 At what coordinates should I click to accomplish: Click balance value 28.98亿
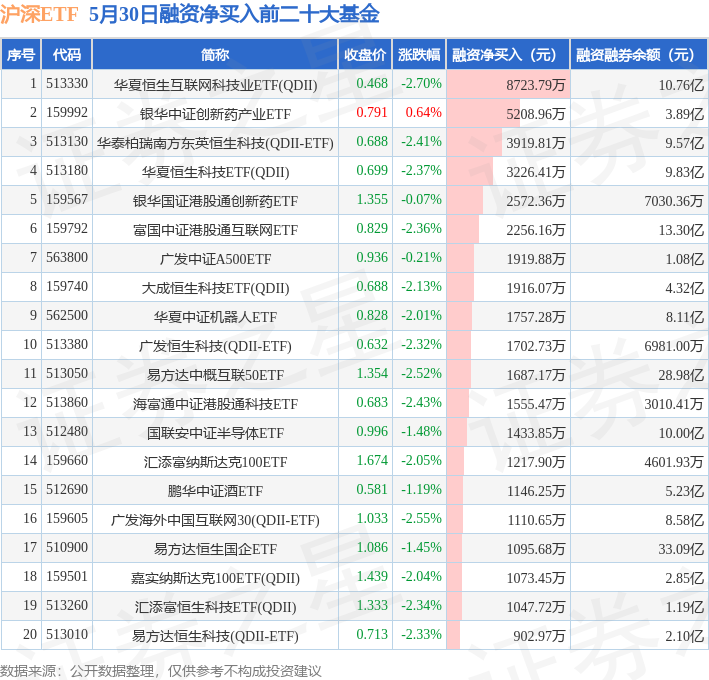(x=681, y=375)
